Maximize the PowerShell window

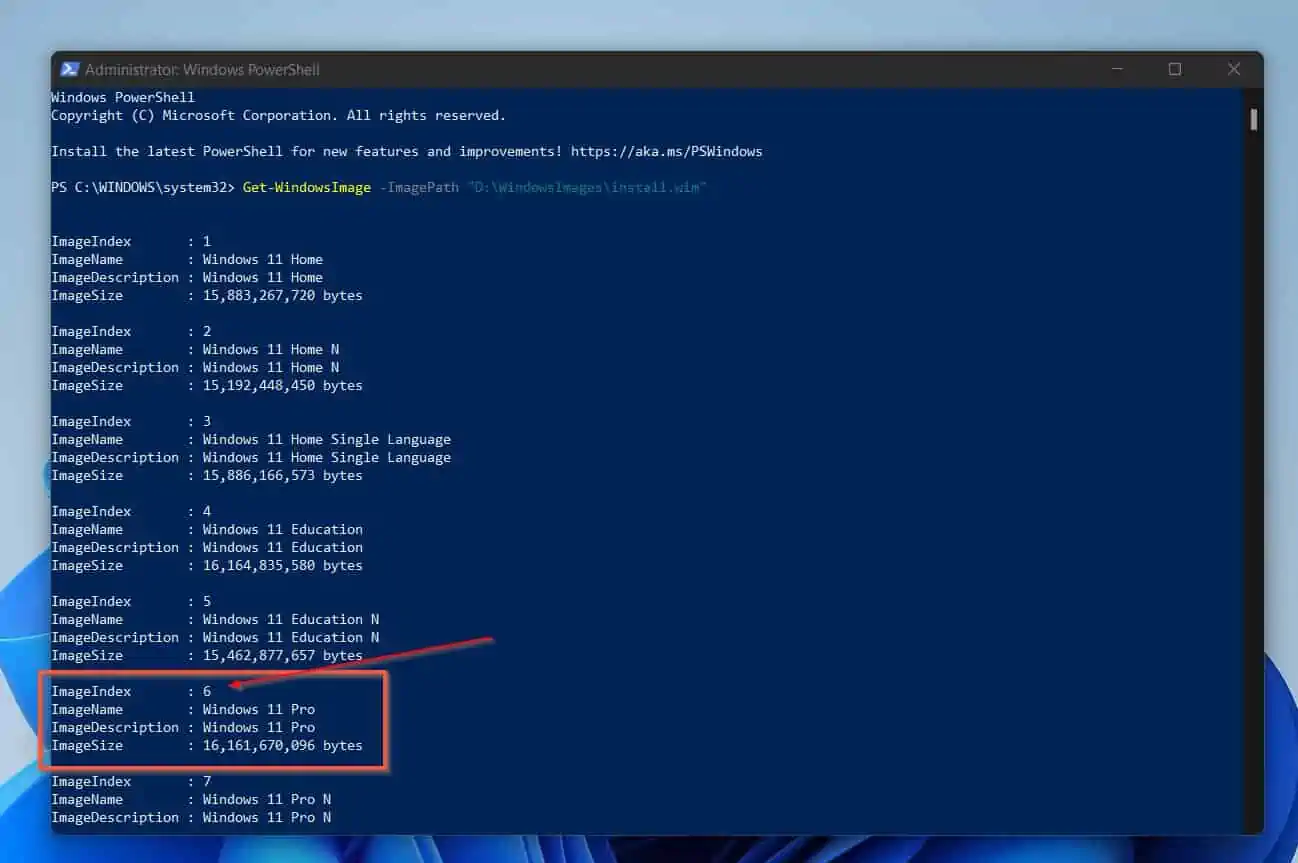(x=1175, y=69)
